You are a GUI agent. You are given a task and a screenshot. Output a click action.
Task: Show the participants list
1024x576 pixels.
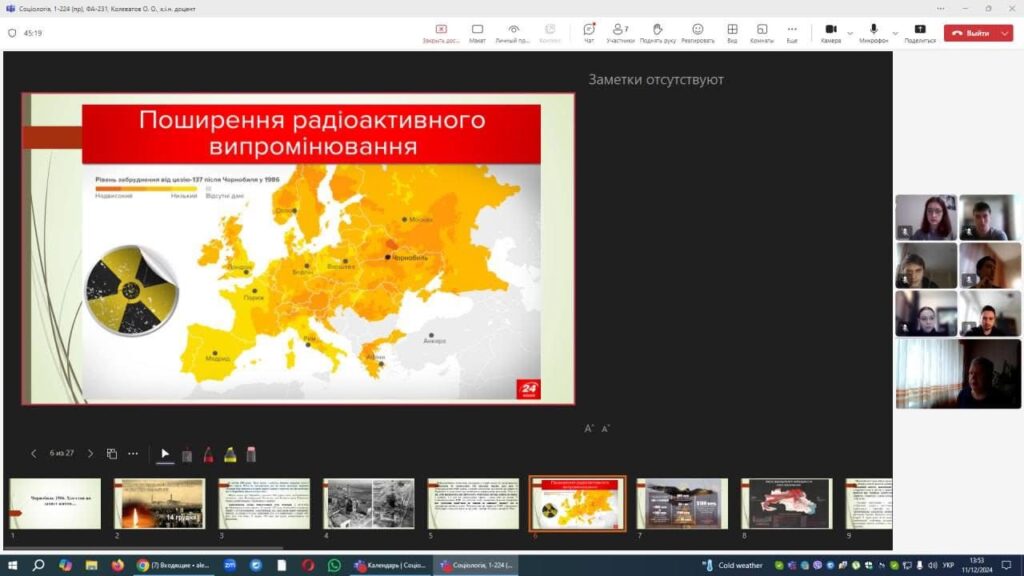(x=620, y=33)
